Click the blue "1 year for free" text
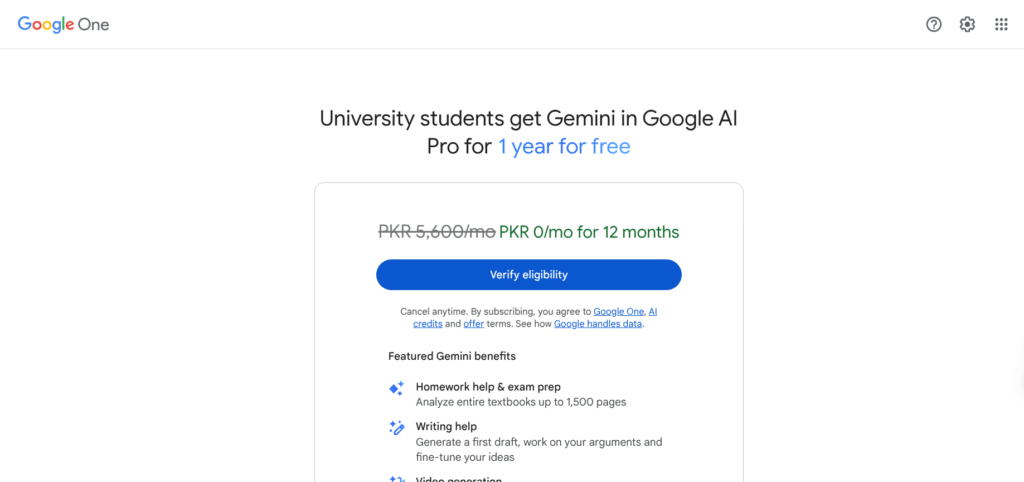1024x482 pixels. click(x=564, y=147)
